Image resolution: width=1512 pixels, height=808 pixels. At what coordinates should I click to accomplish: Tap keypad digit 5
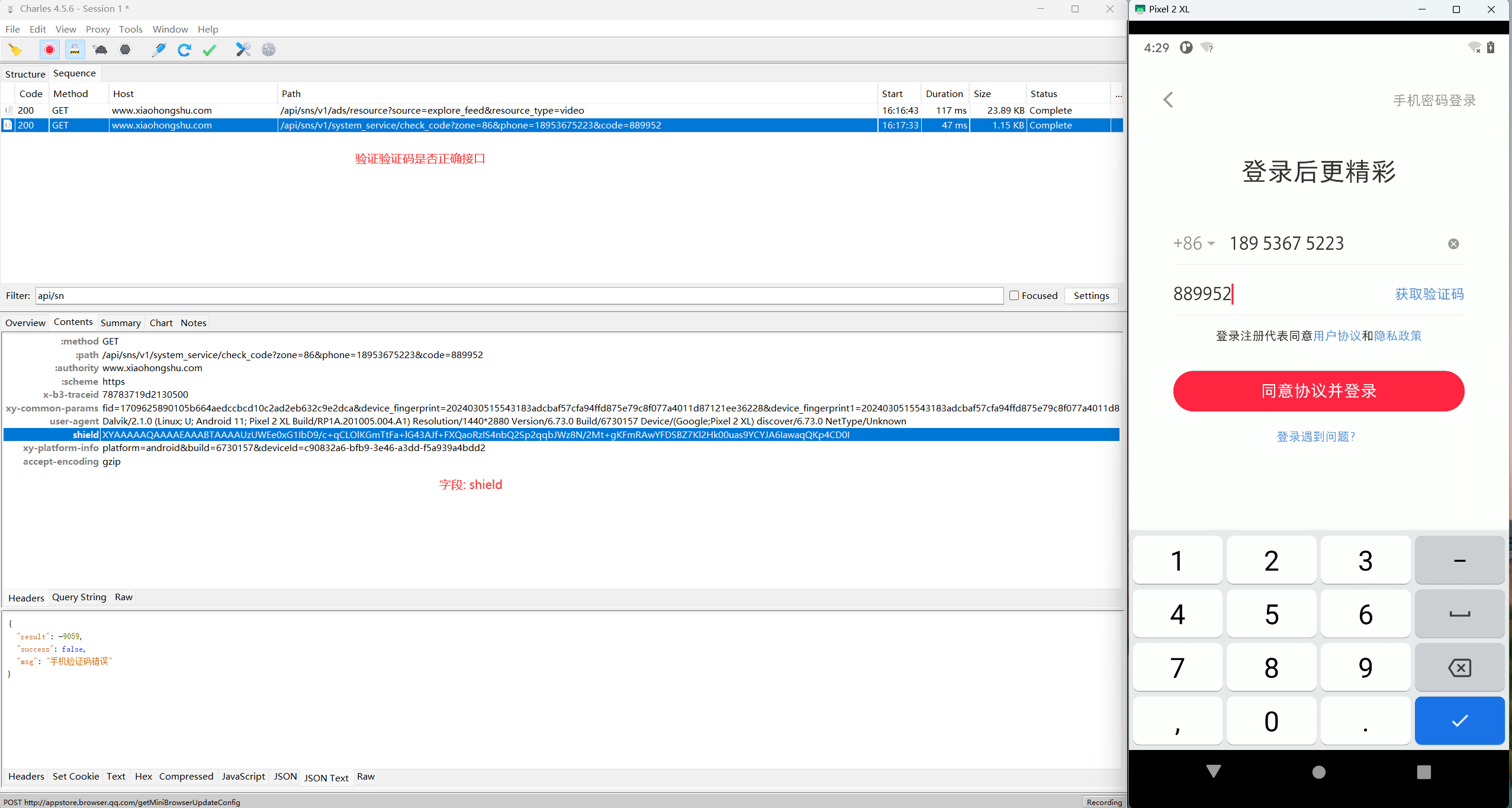(1271, 614)
